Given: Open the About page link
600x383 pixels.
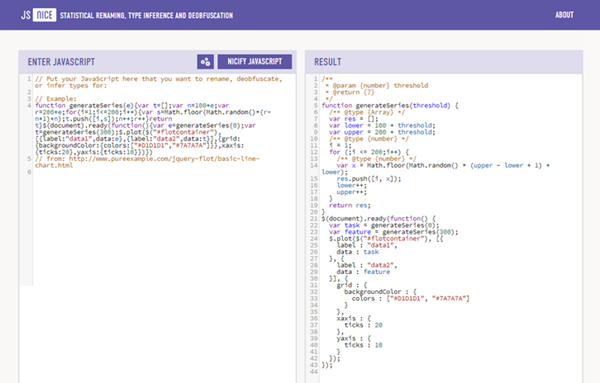Looking at the screenshot, I should 564,15.
